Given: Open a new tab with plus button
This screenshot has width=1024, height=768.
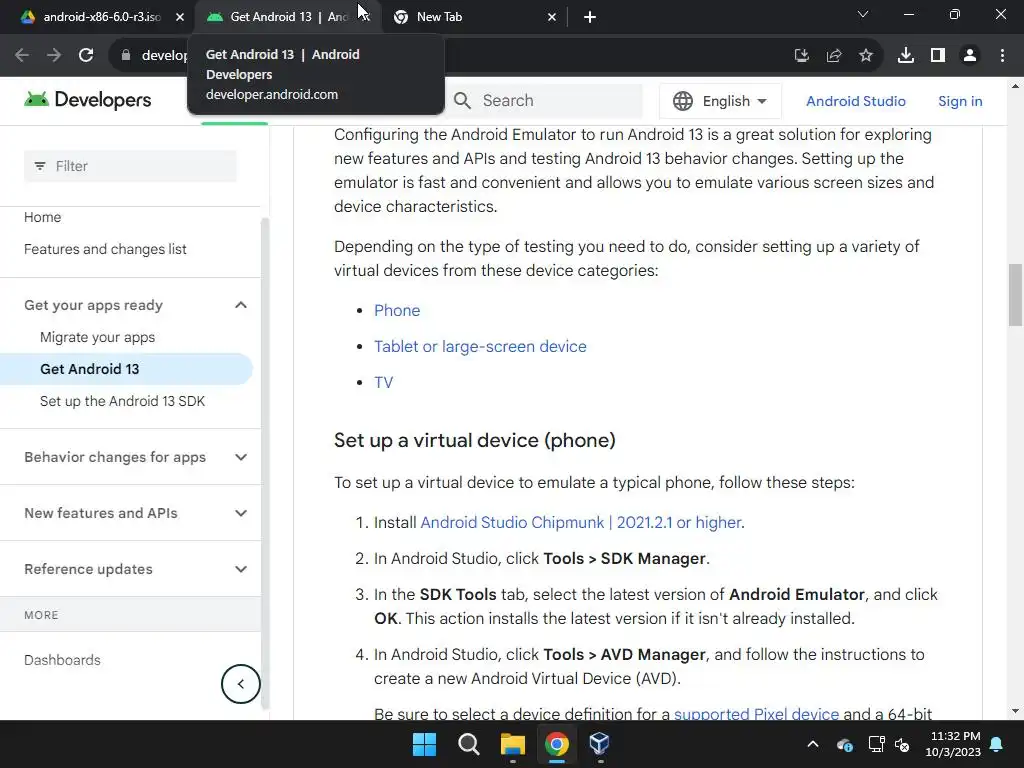Looking at the screenshot, I should (x=590, y=17).
